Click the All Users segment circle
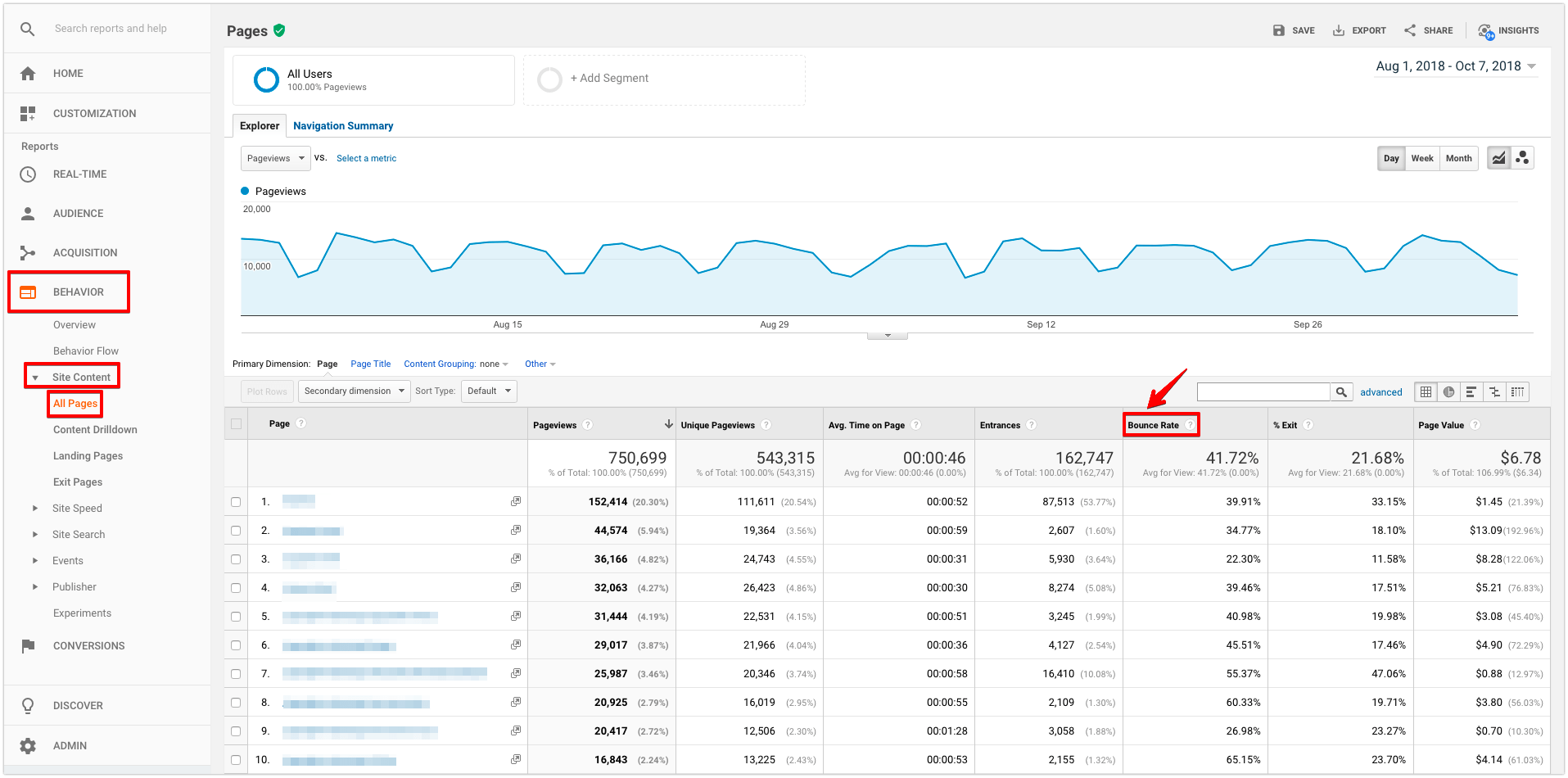This screenshot has height=778, width=1568. pos(266,79)
